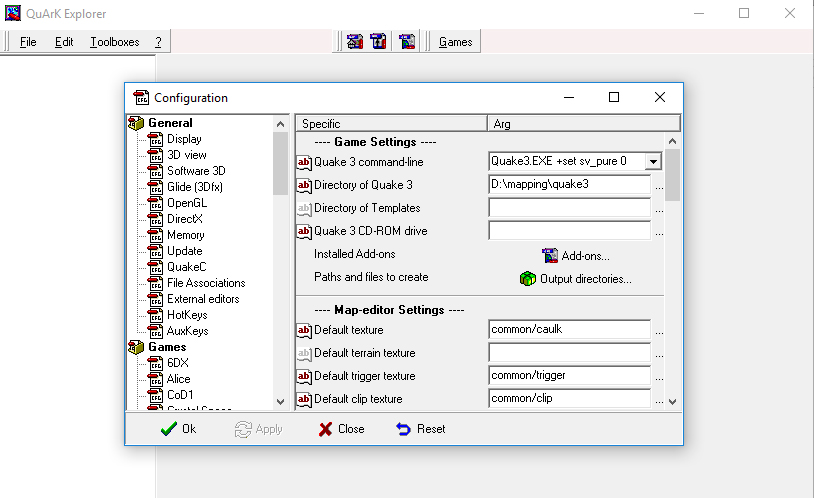Click the icon beside Display

click(x=155, y=139)
